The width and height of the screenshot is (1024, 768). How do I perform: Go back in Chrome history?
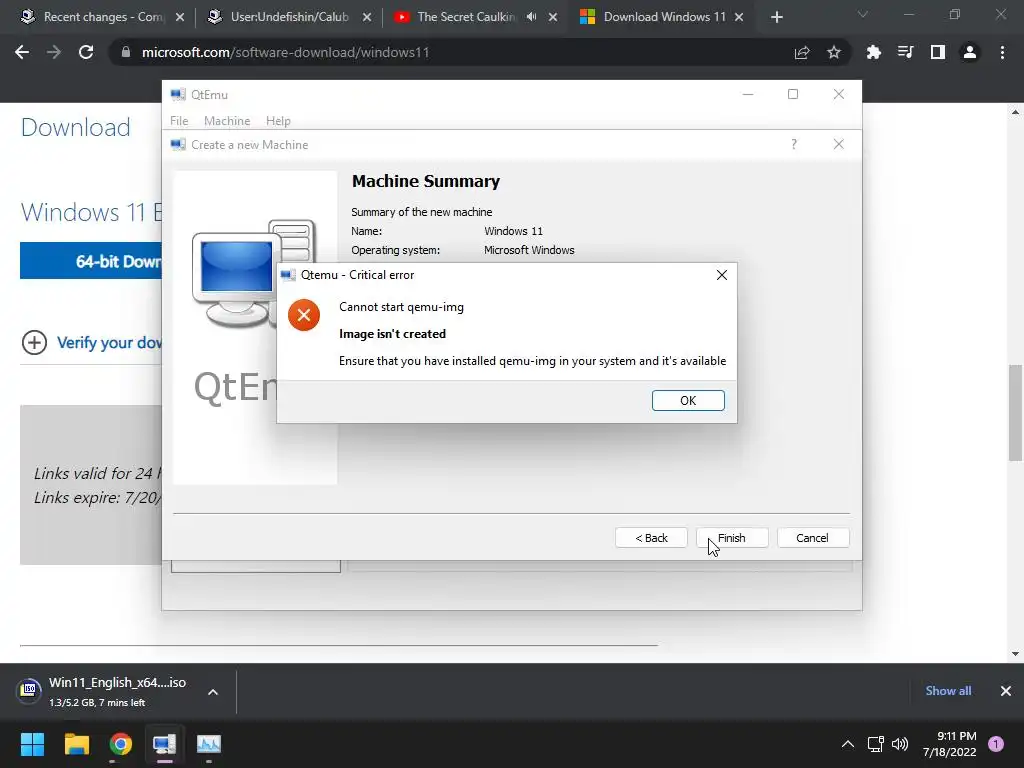click(22, 52)
